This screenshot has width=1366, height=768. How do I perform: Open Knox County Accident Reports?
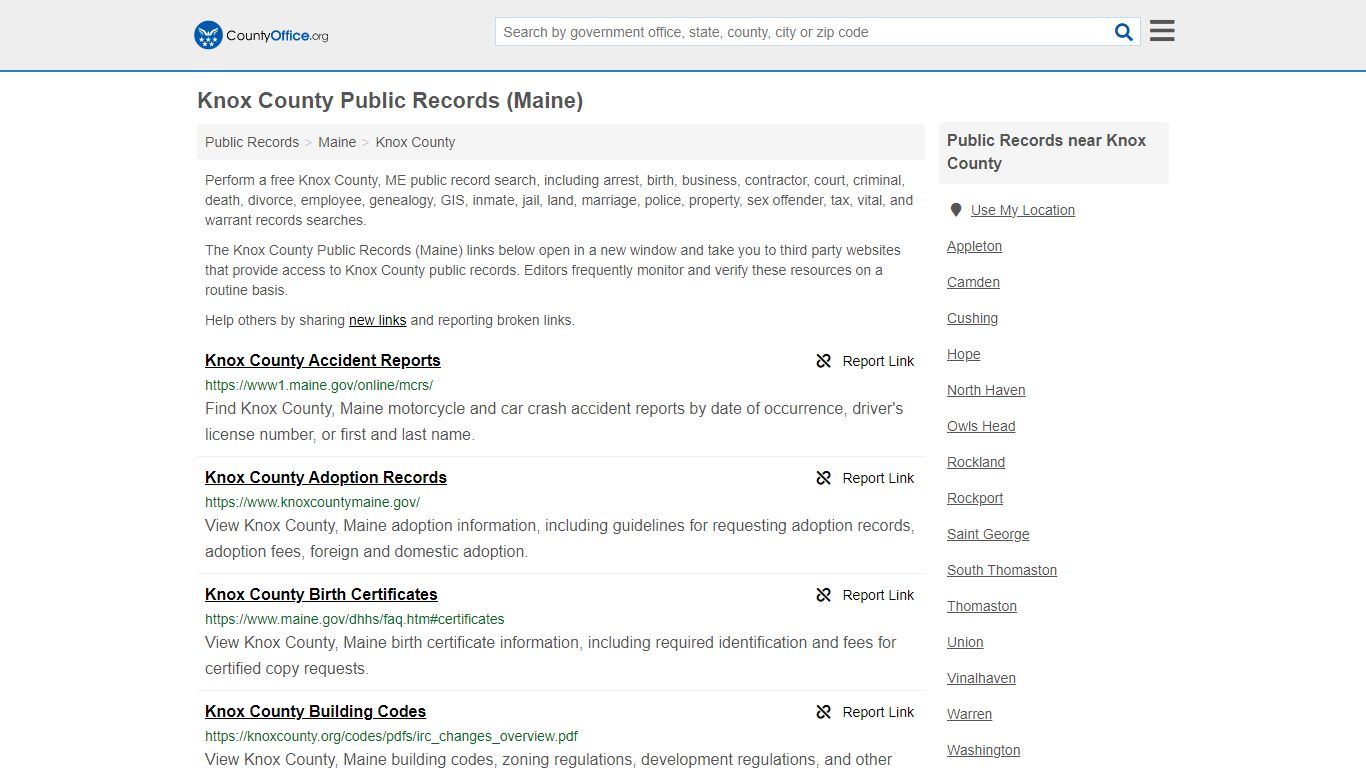pyautogui.click(x=323, y=360)
